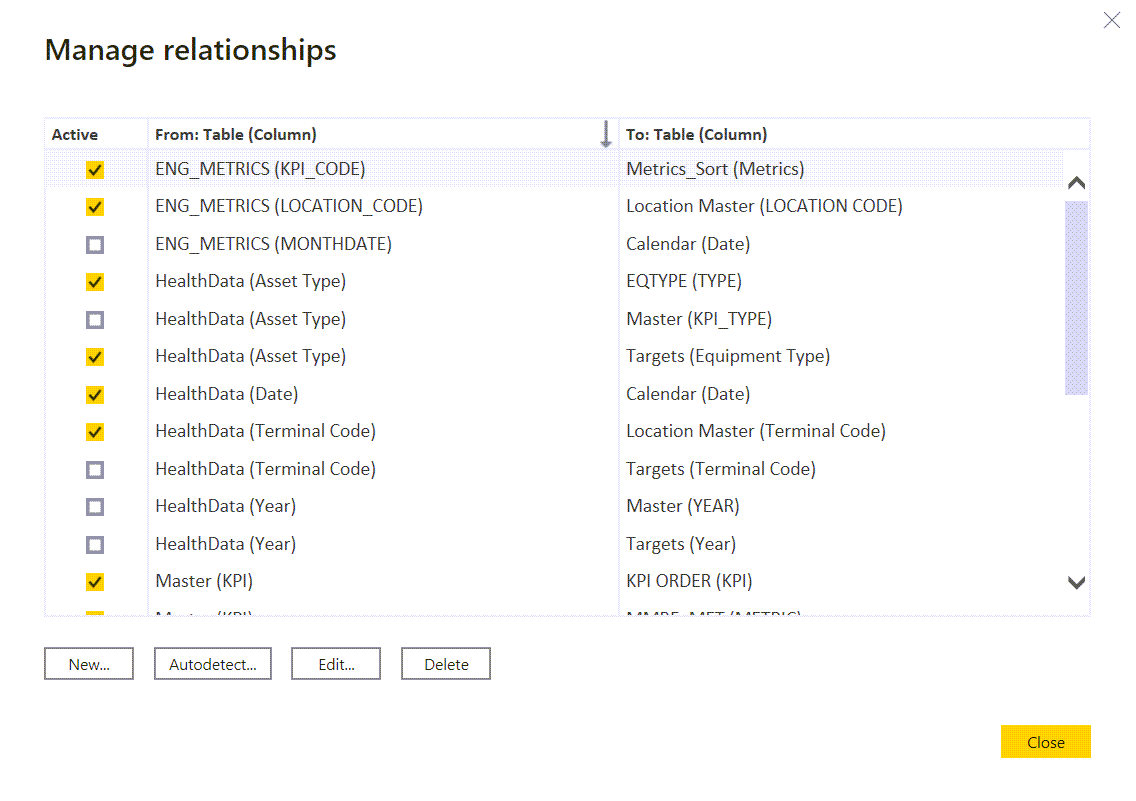This screenshot has height=801, width=1136.
Task: Click Targets (Equipment Type) cell
Action: click(x=728, y=356)
